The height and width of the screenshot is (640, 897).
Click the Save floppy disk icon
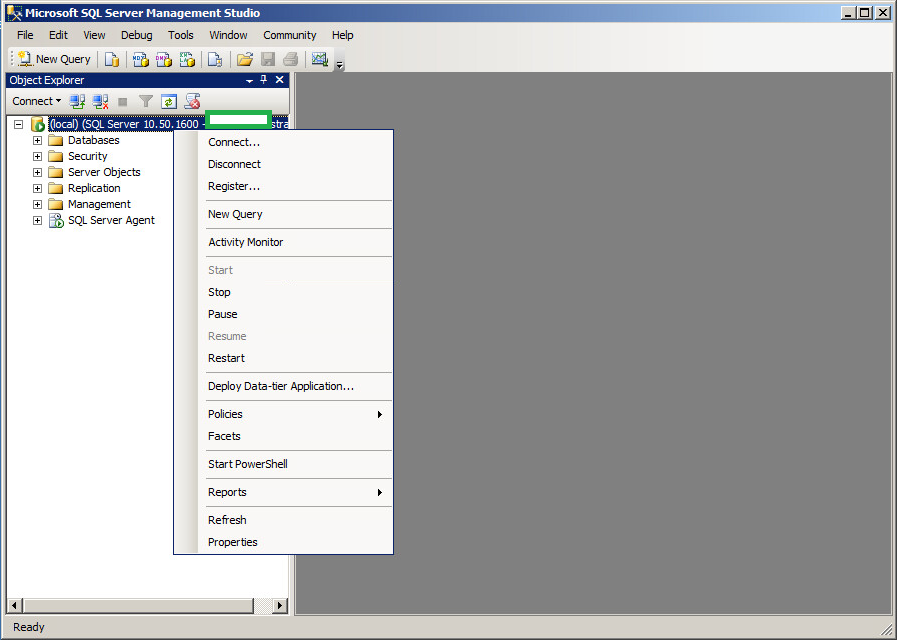(x=268, y=59)
